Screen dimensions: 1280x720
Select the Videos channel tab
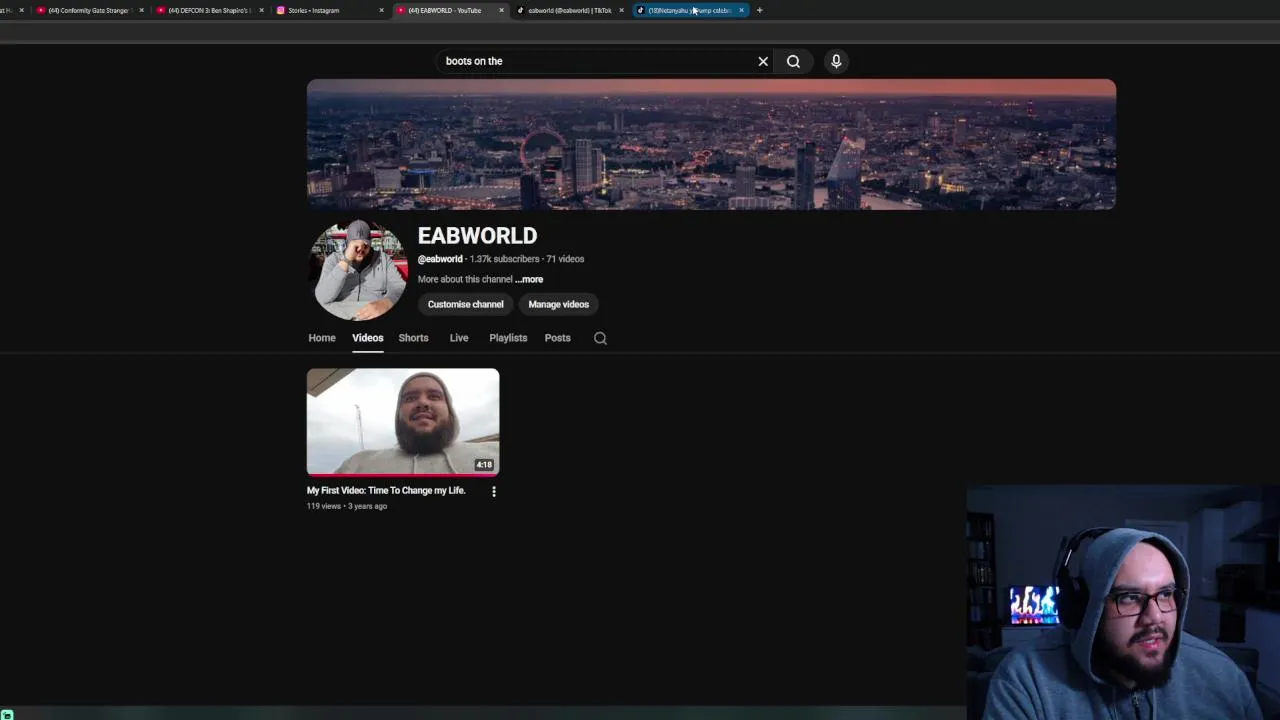pyautogui.click(x=367, y=338)
